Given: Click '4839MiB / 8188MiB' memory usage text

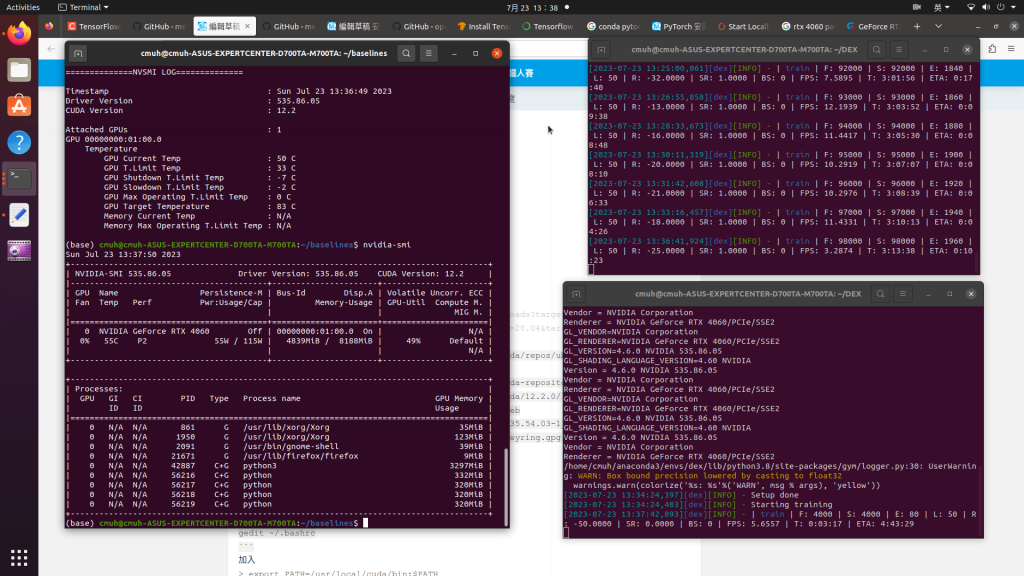Looking at the screenshot, I should click(329, 341).
